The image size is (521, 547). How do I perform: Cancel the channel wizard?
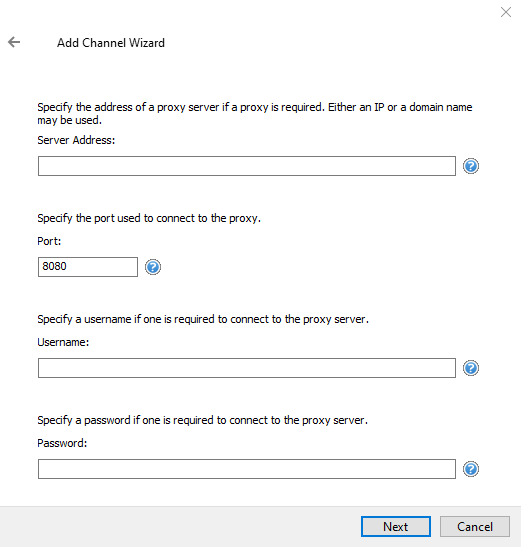475,526
